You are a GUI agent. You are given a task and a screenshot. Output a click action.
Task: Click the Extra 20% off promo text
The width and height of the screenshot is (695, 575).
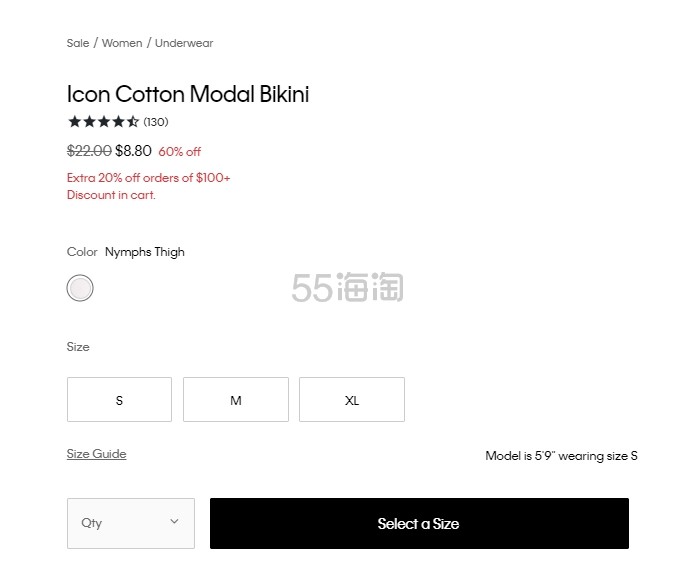pos(149,178)
